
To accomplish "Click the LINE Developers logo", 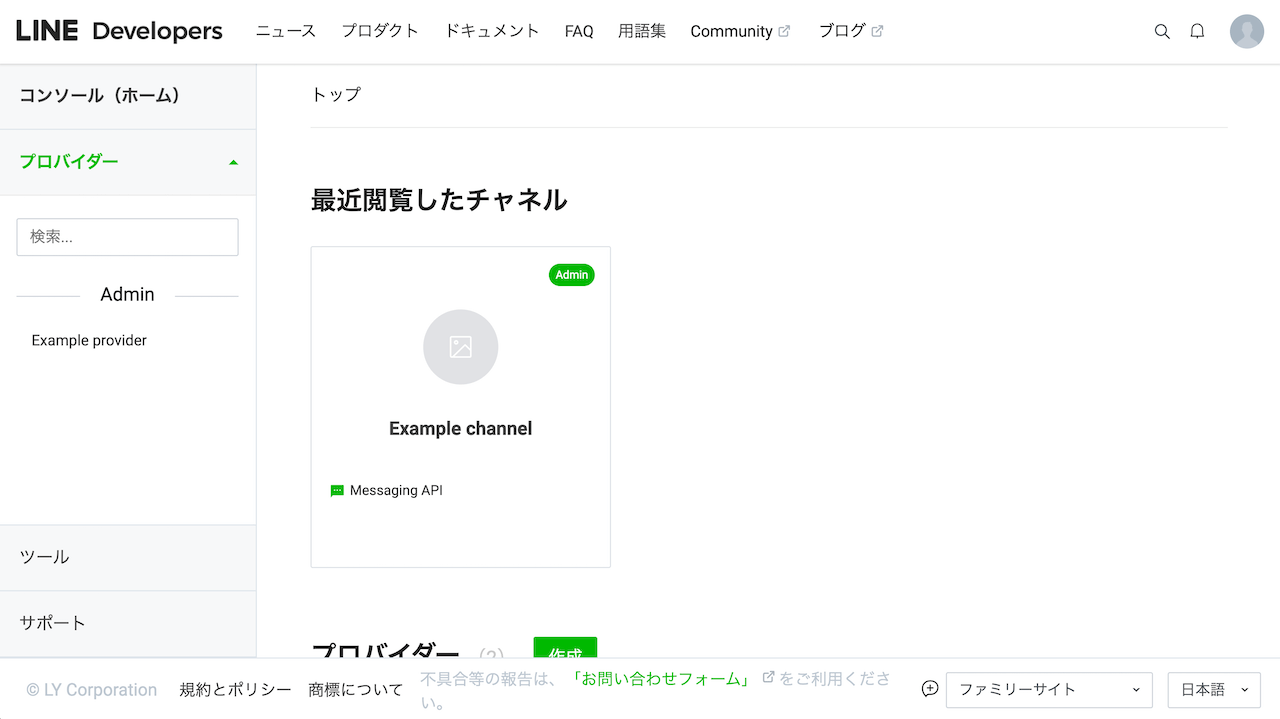I will coord(119,31).
